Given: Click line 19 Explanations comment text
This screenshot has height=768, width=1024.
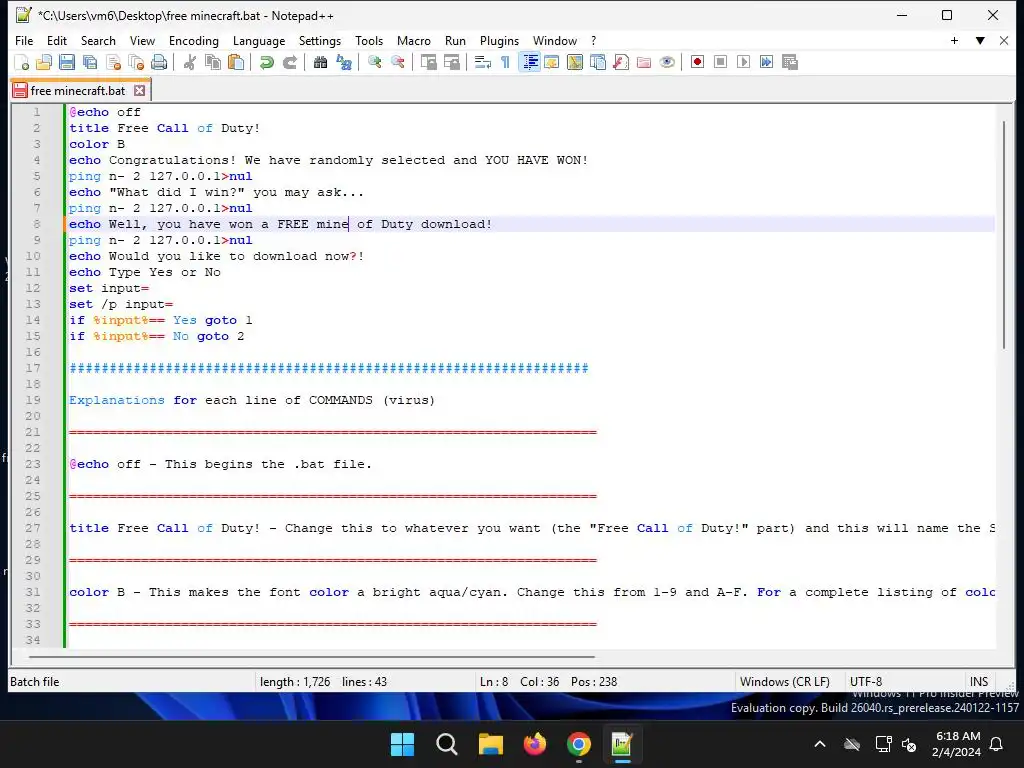Looking at the screenshot, I should 251,400.
